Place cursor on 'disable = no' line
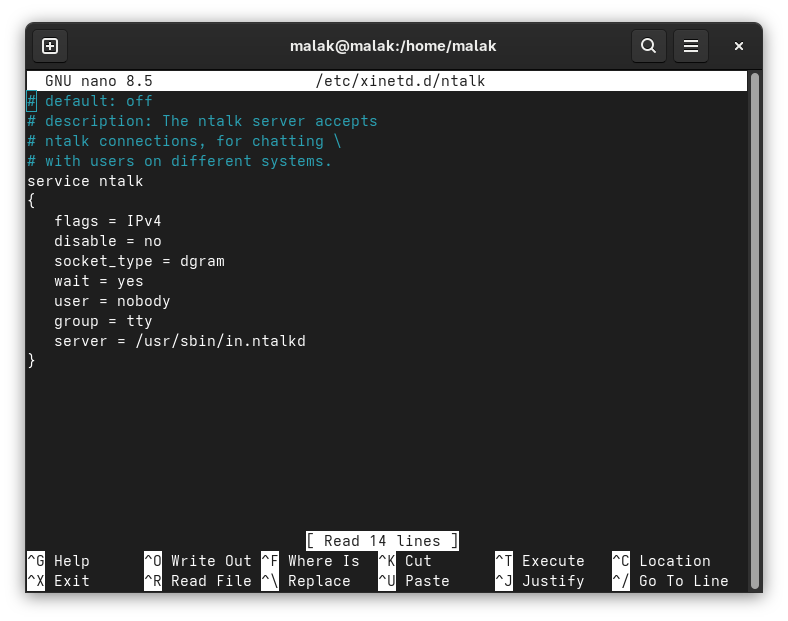The image size is (788, 621). (108, 241)
